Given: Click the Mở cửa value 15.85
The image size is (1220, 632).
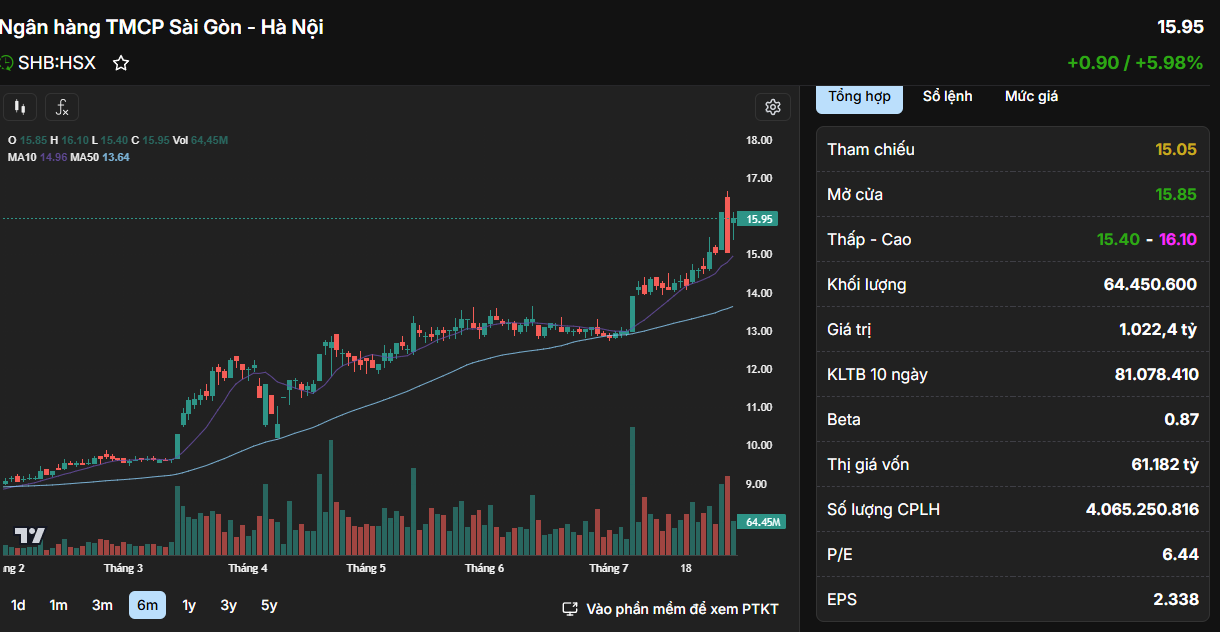Looking at the screenshot, I should (1176, 195).
